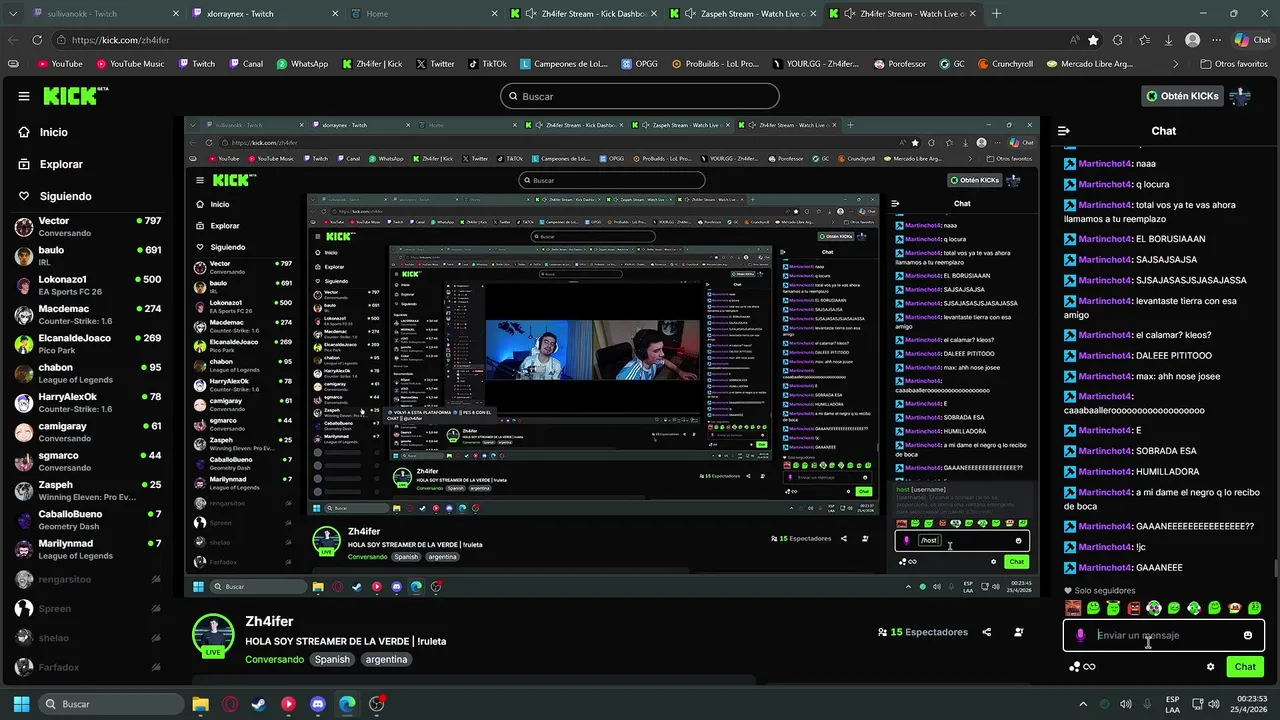Open browser downloads icon
Viewport: 1280px width, 720px height.
(1168, 40)
